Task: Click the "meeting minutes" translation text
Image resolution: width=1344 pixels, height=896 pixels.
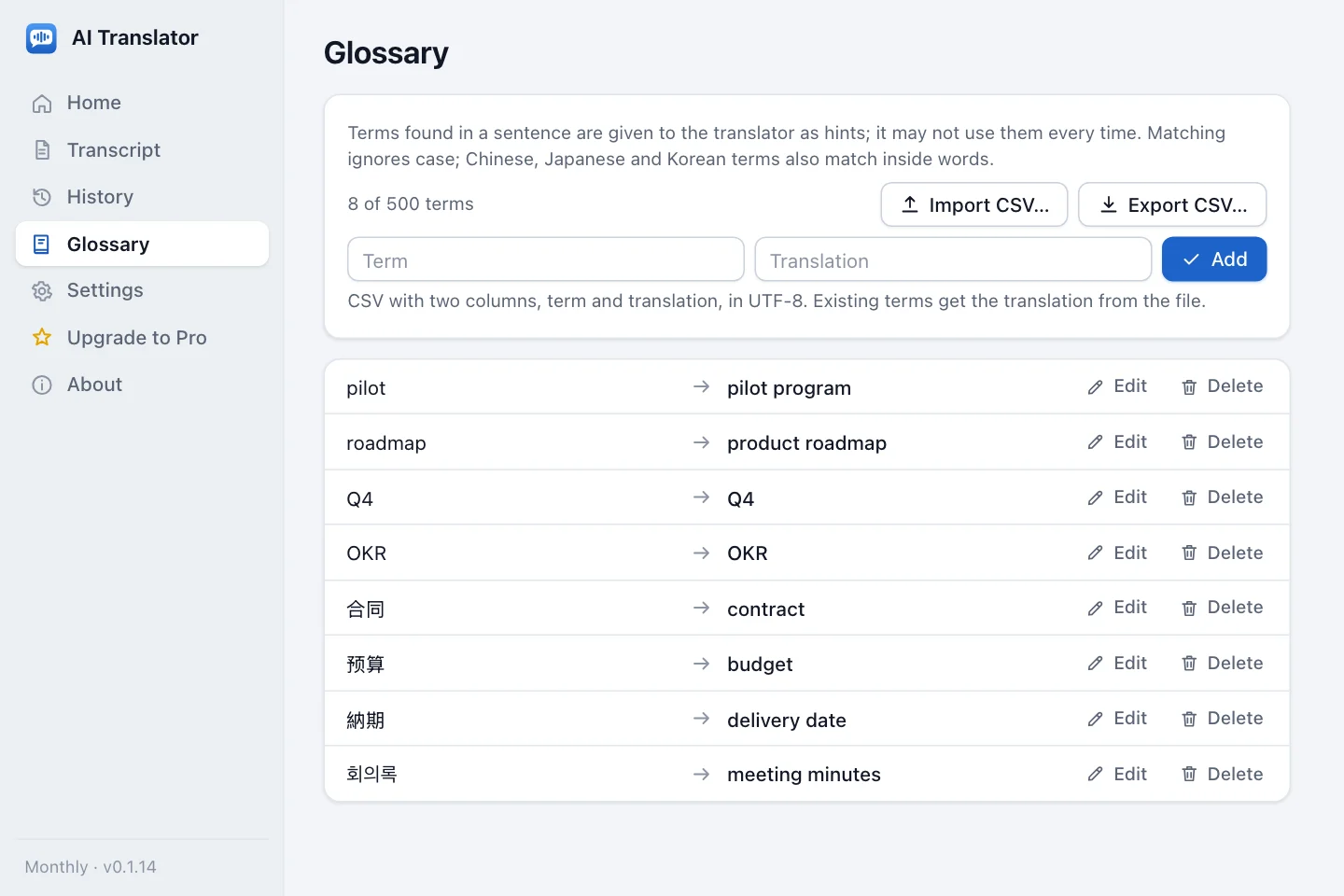Action: (804, 775)
